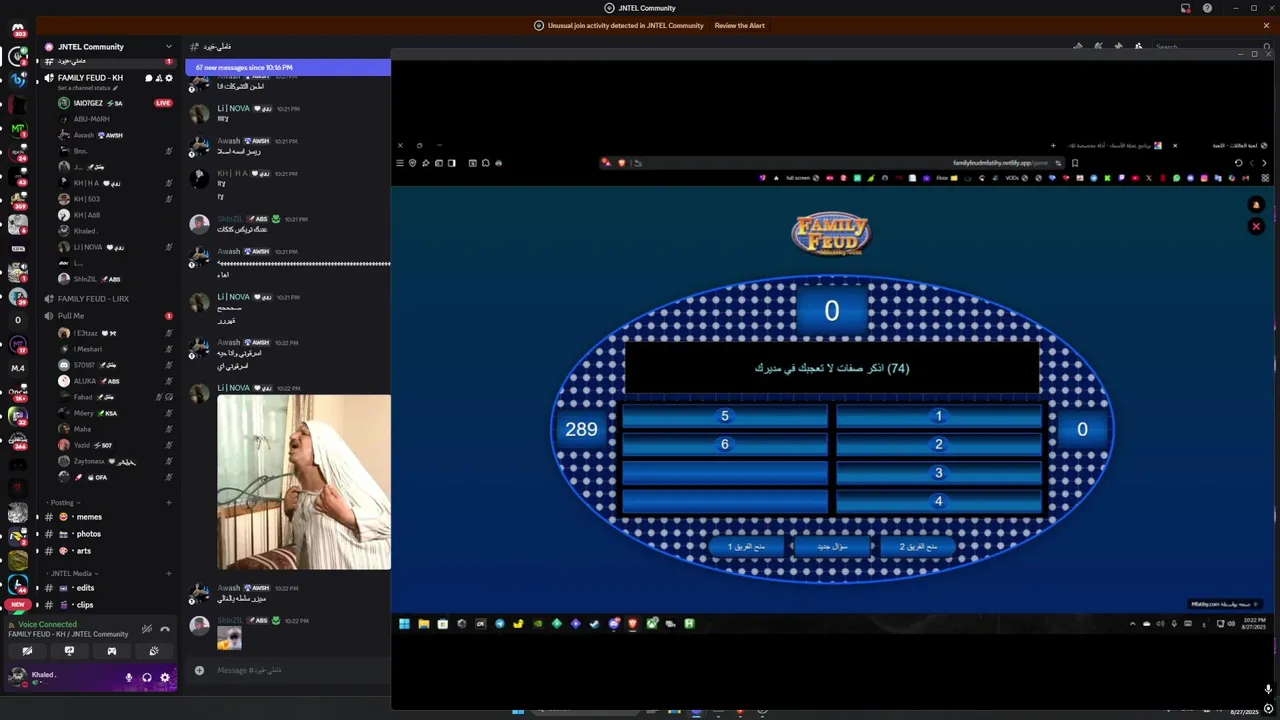
Task: Share your screen from the voice panel
Action: click(69, 651)
